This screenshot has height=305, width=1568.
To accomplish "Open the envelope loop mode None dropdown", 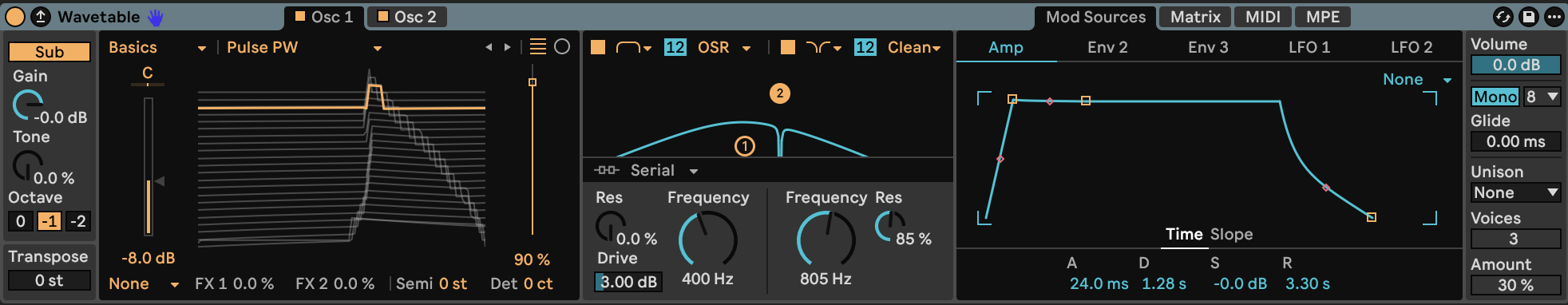I will [1416, 80].
